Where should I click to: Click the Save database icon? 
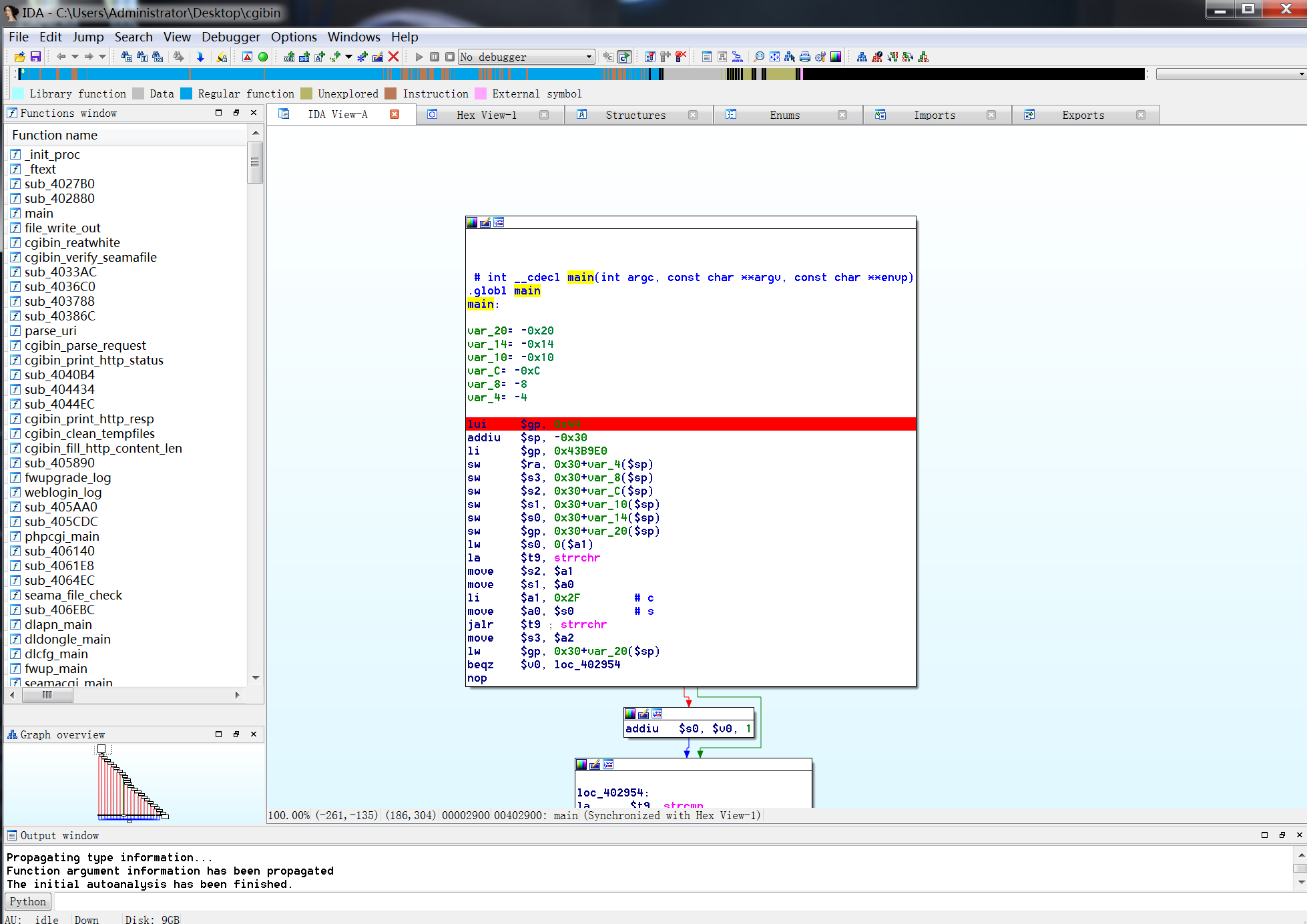coord(36,57)
